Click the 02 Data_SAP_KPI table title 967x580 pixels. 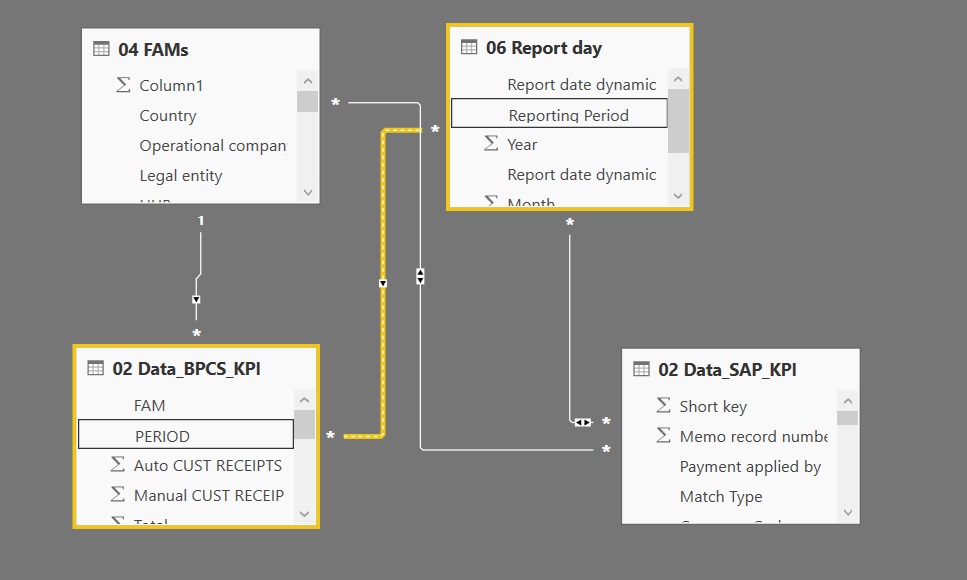(727, 370)
